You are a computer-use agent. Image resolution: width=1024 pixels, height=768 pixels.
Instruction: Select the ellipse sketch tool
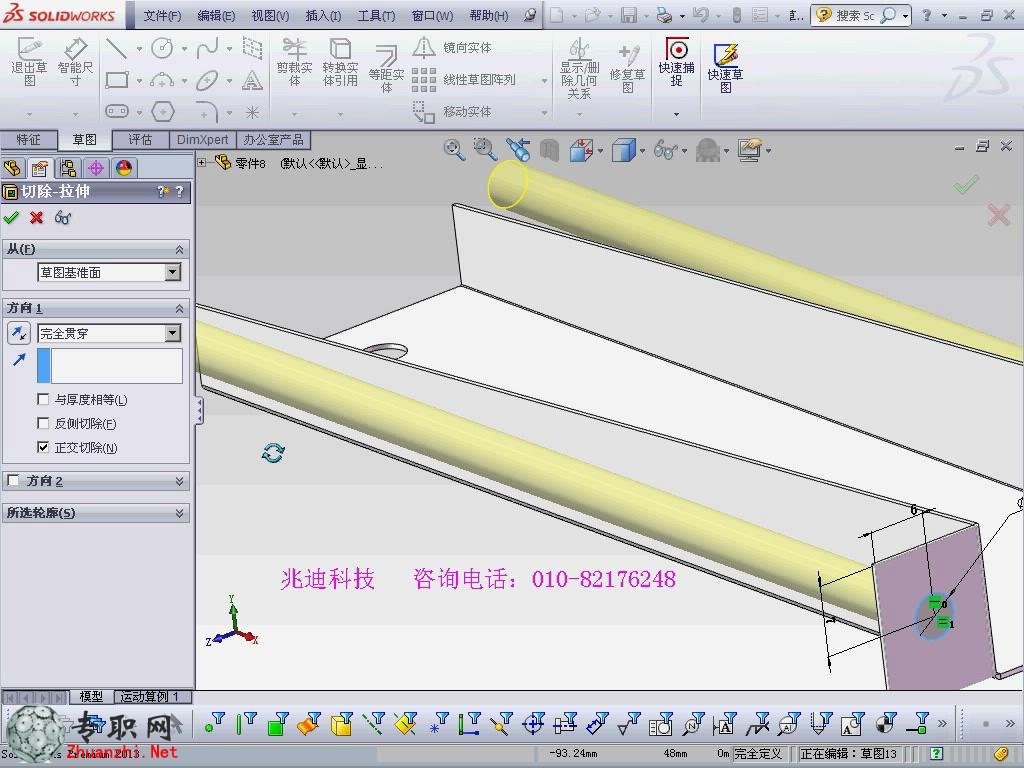[208, 80]
